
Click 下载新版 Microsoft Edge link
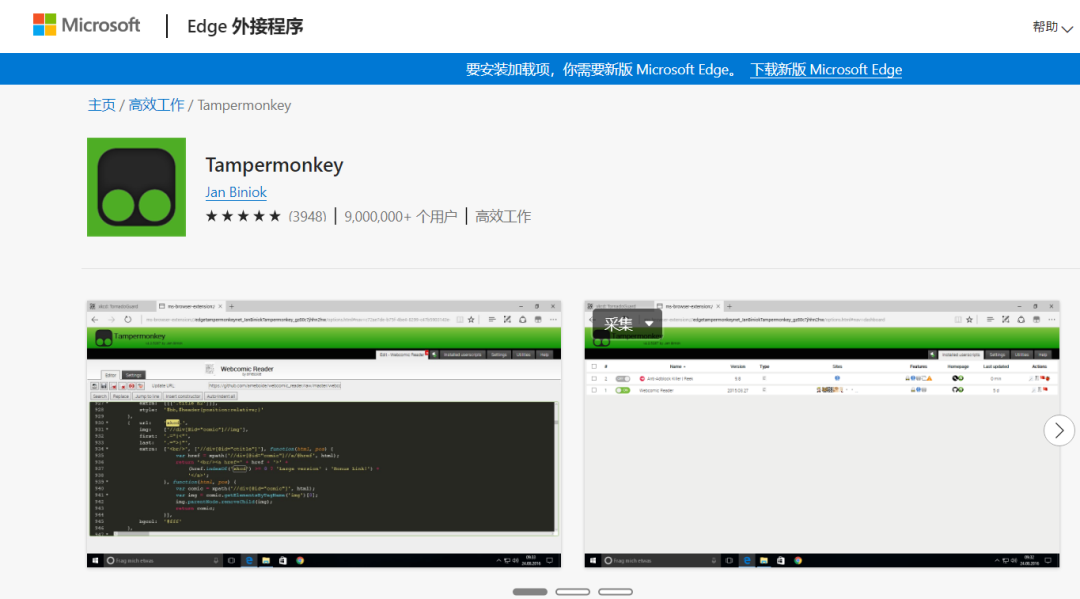point(826,70)
